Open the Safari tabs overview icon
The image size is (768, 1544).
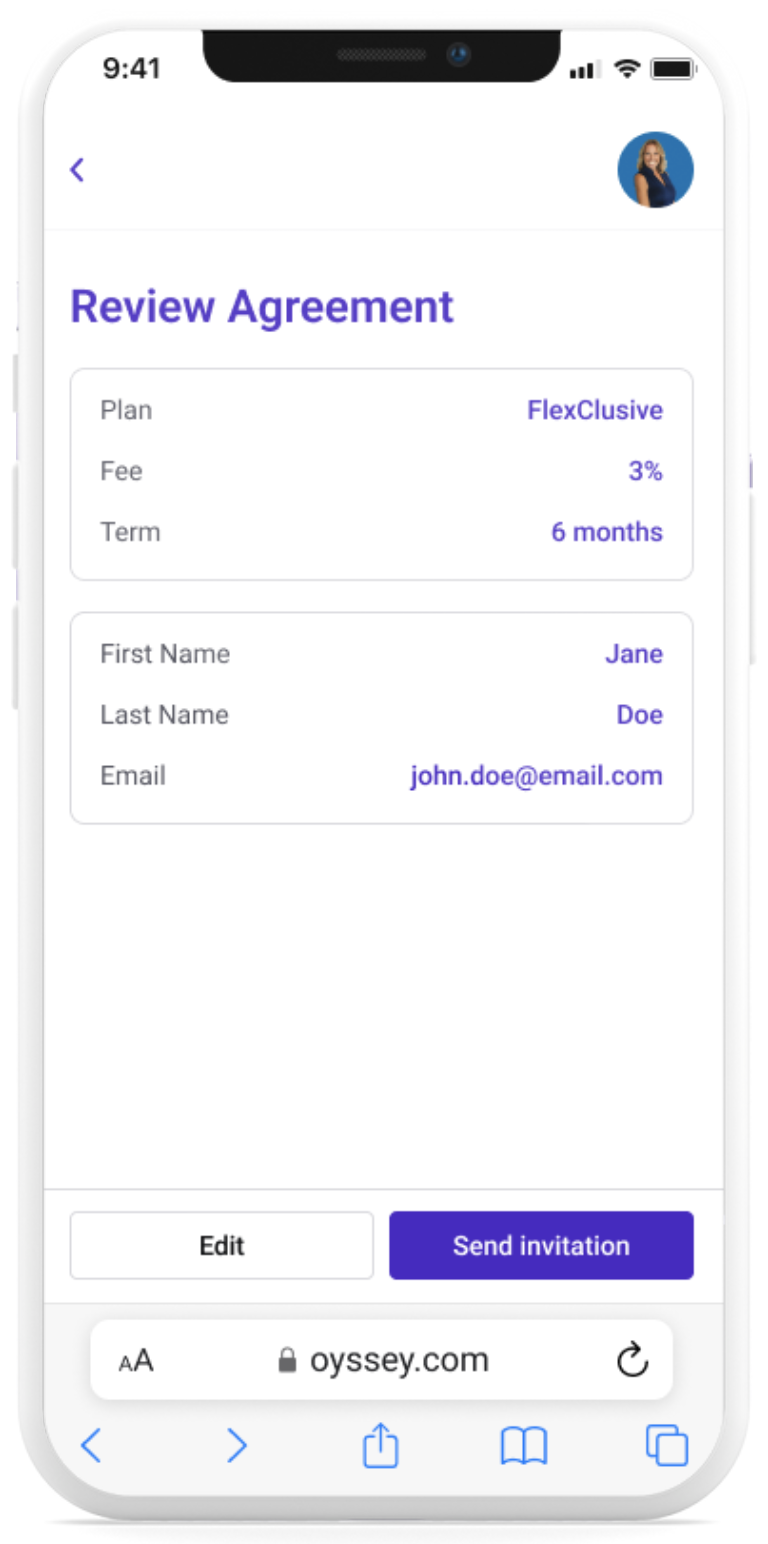667,1446
